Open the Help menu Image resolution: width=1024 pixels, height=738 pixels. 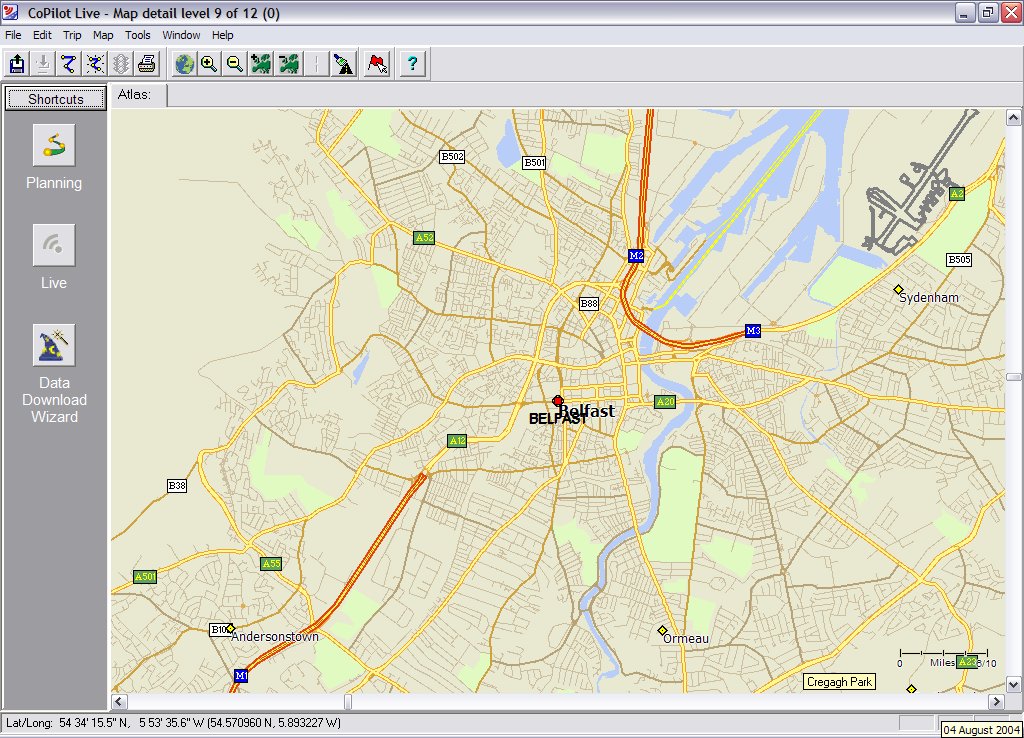pos(223,35)
